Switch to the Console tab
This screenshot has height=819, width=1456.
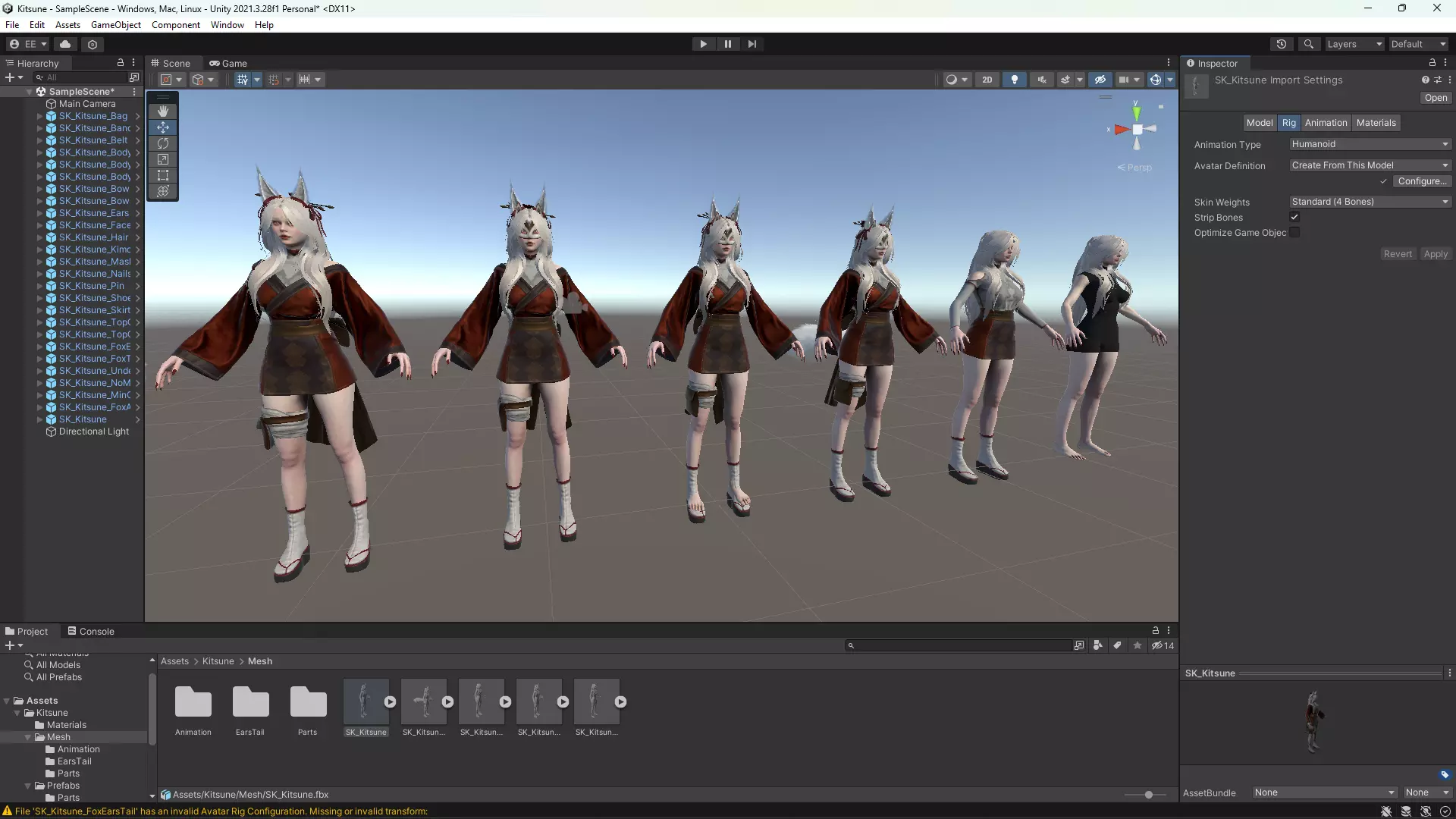point(91,632)
